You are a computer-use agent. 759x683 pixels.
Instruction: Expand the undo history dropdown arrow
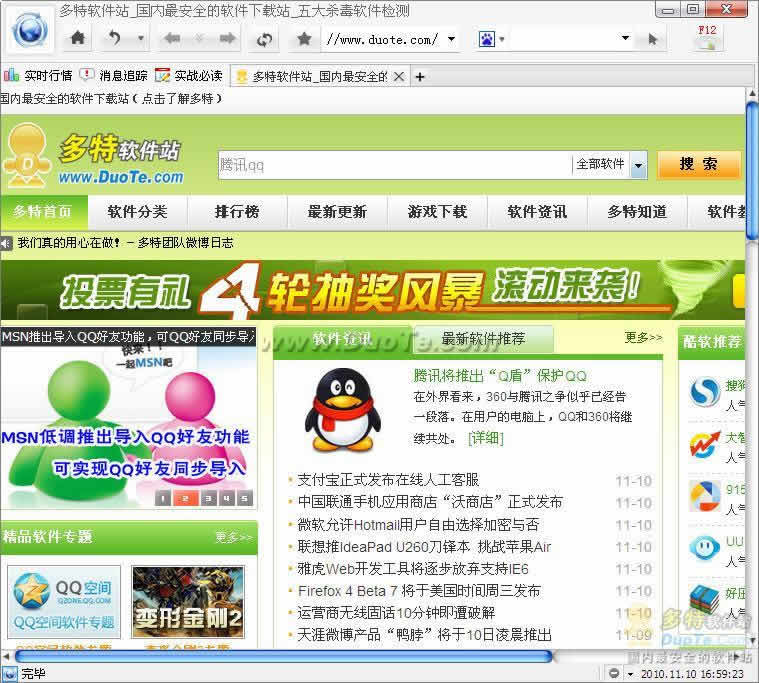pos(140,38)
